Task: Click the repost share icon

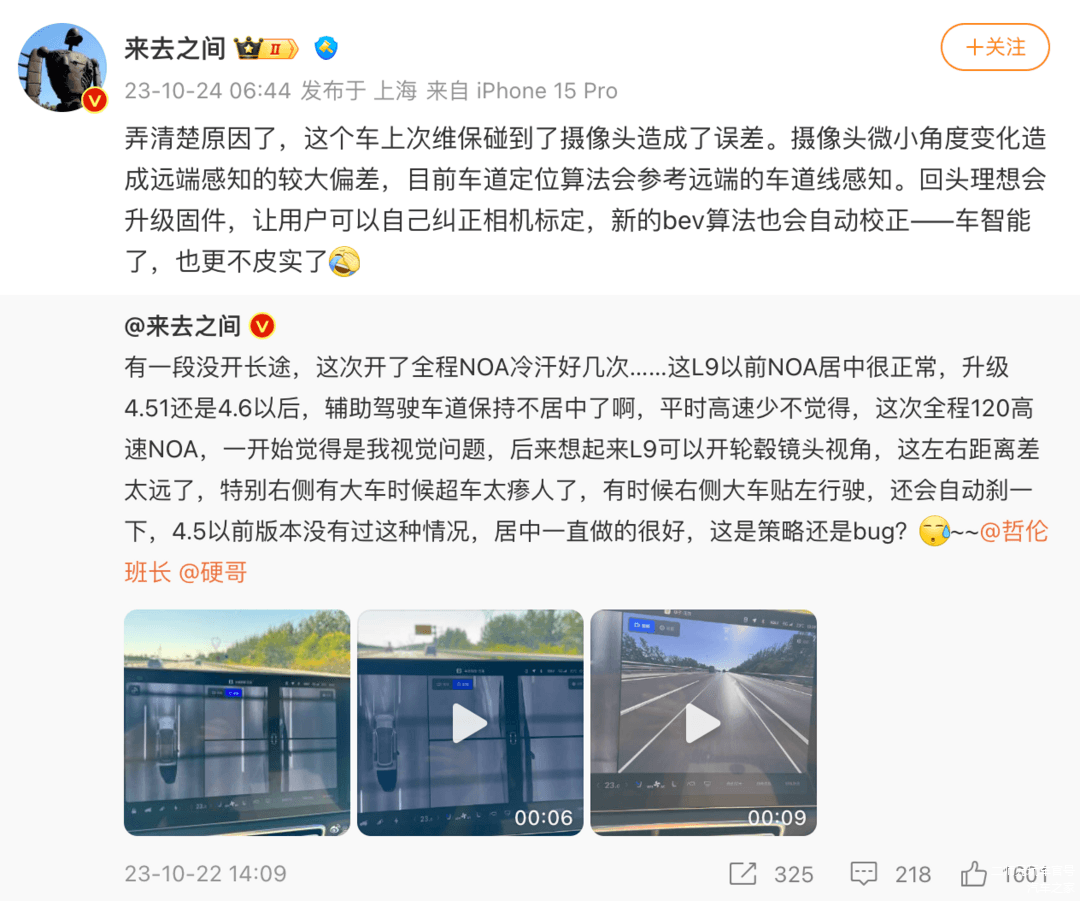Action: coord(742,873)
